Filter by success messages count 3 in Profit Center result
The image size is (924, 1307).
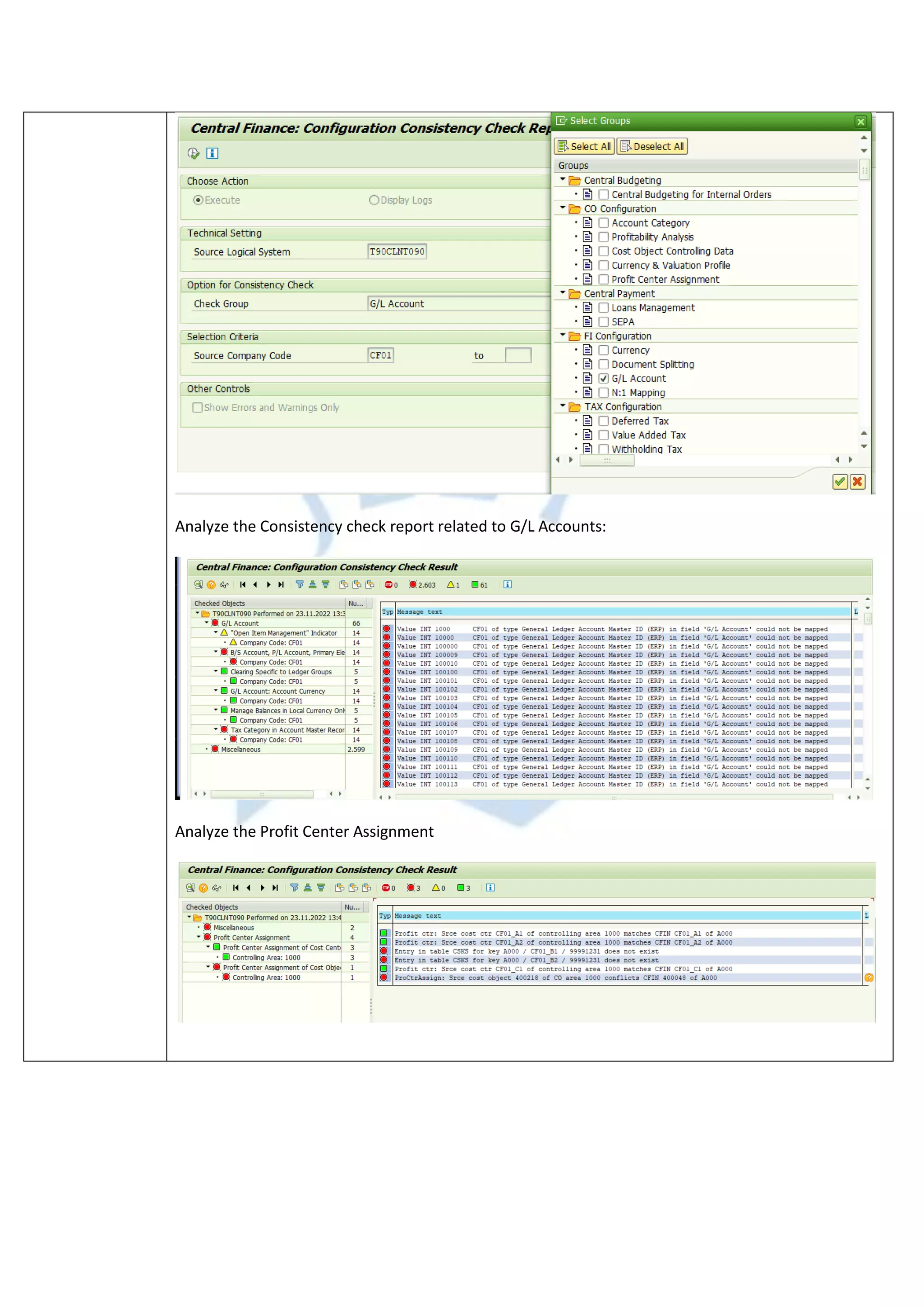point(464,887)
